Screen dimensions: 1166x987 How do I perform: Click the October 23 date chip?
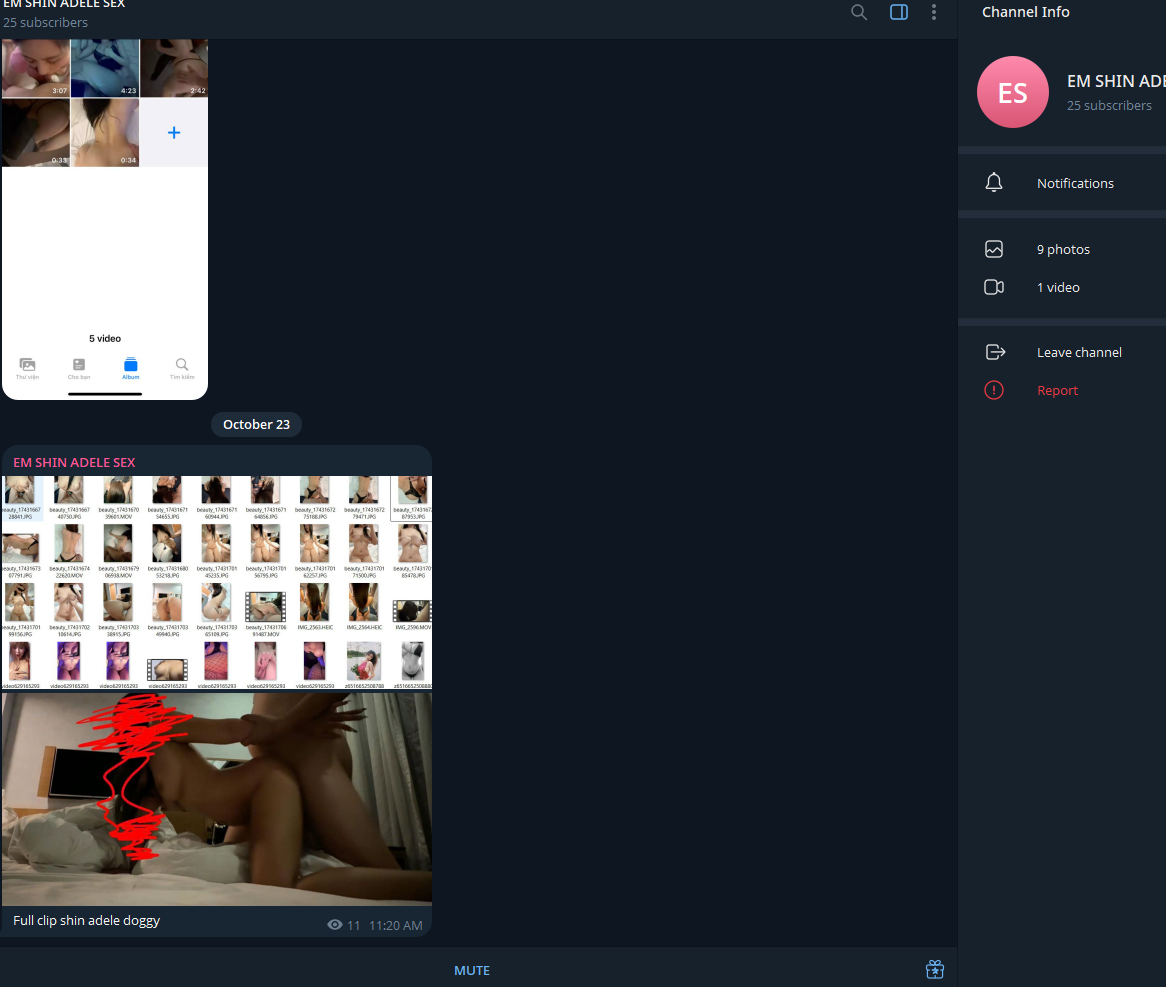[x=256, y=424]
